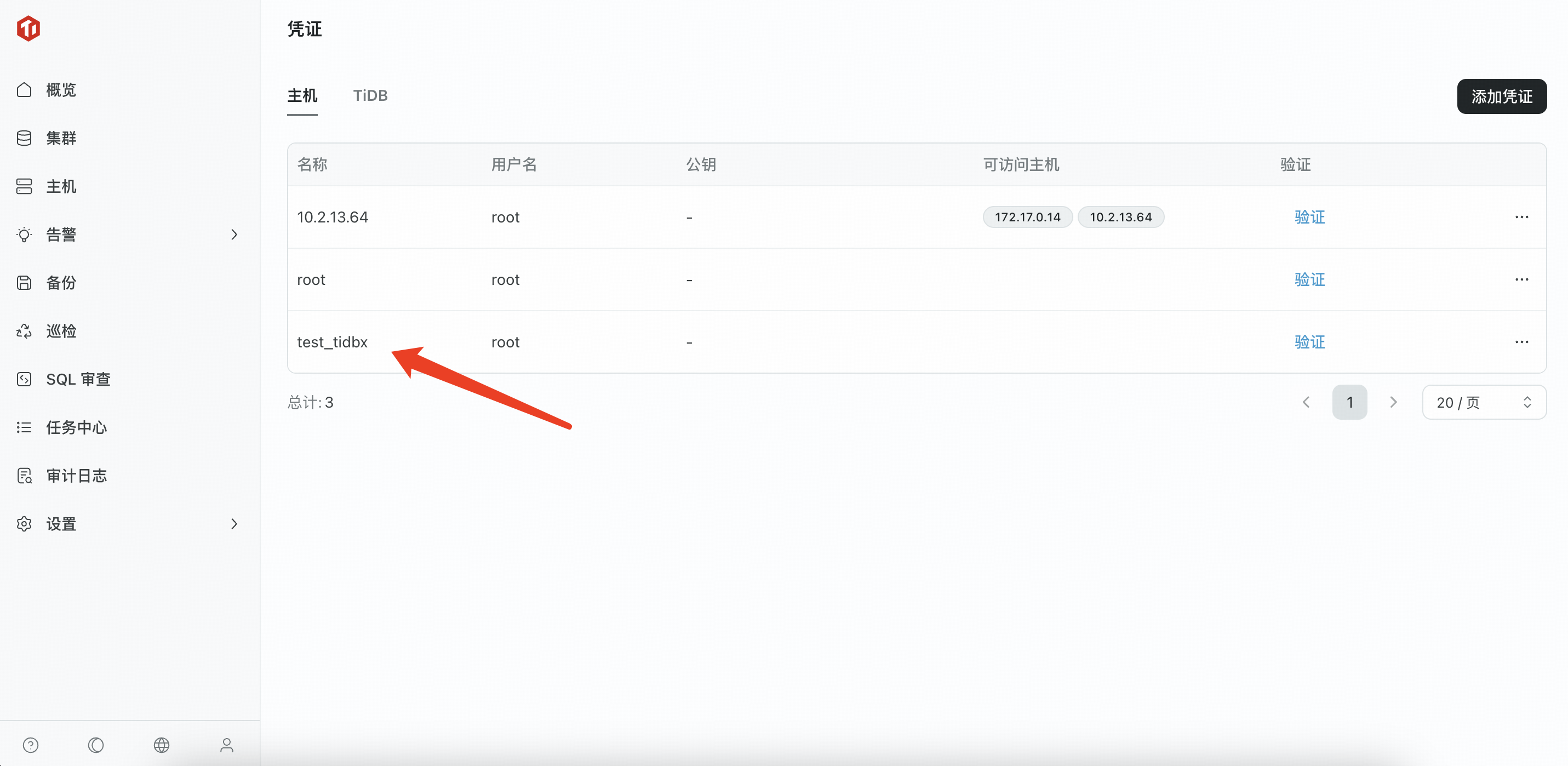Click the TiDB logo icon
The image size is (1568, 766).
28,28
